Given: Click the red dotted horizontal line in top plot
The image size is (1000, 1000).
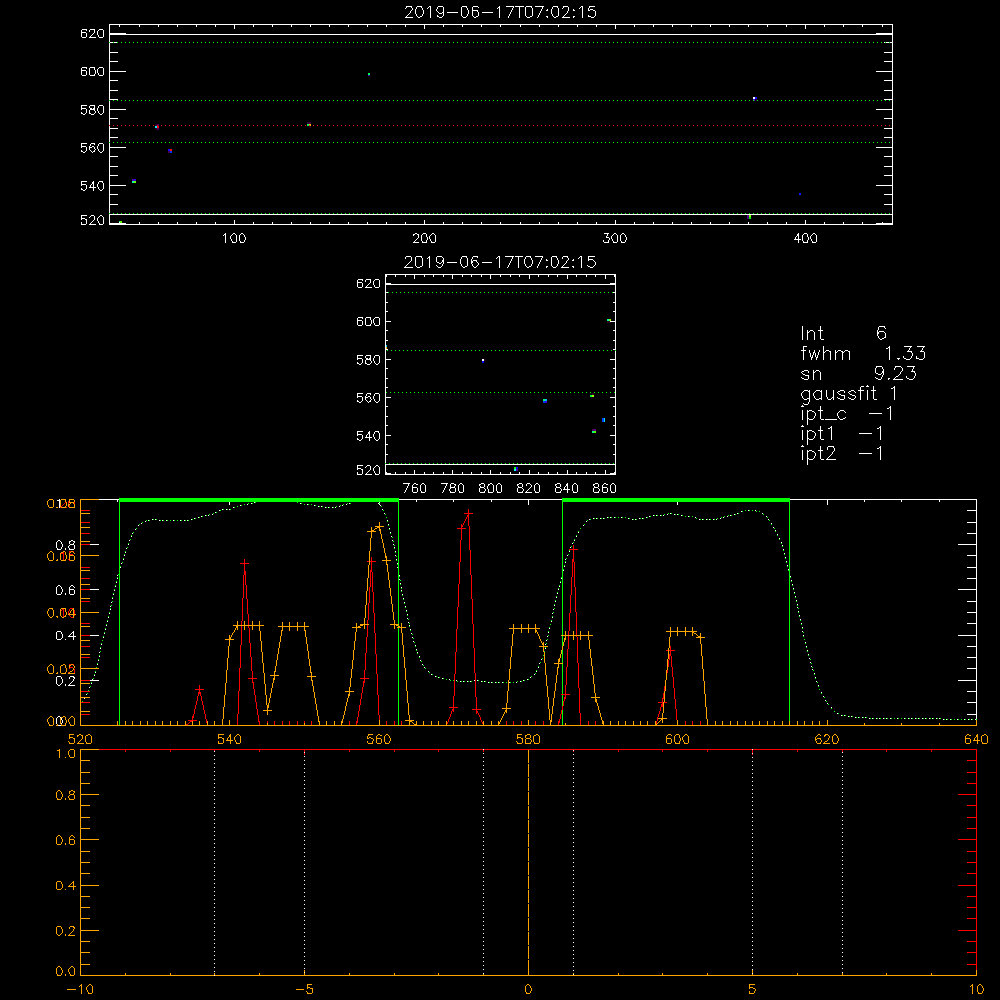Looking at the screenshot, I should pos(501,126).
